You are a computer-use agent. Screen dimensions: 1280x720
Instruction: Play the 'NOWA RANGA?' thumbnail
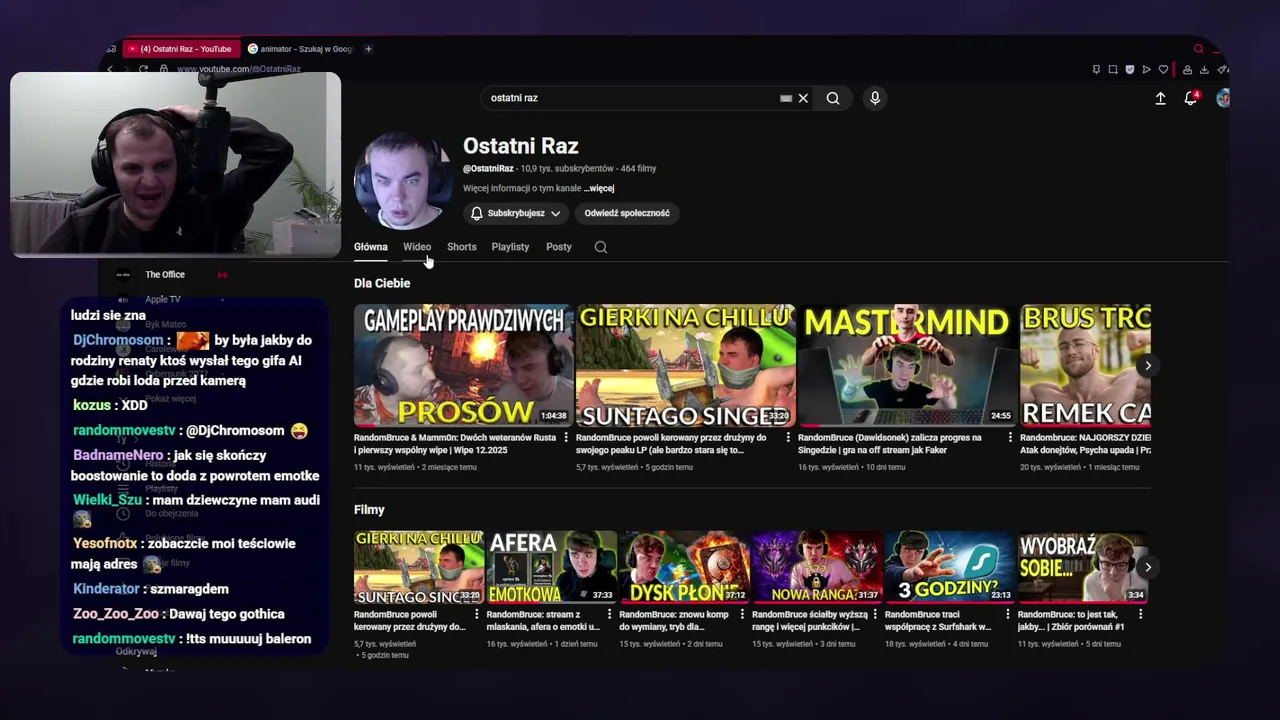coord(817,567)
